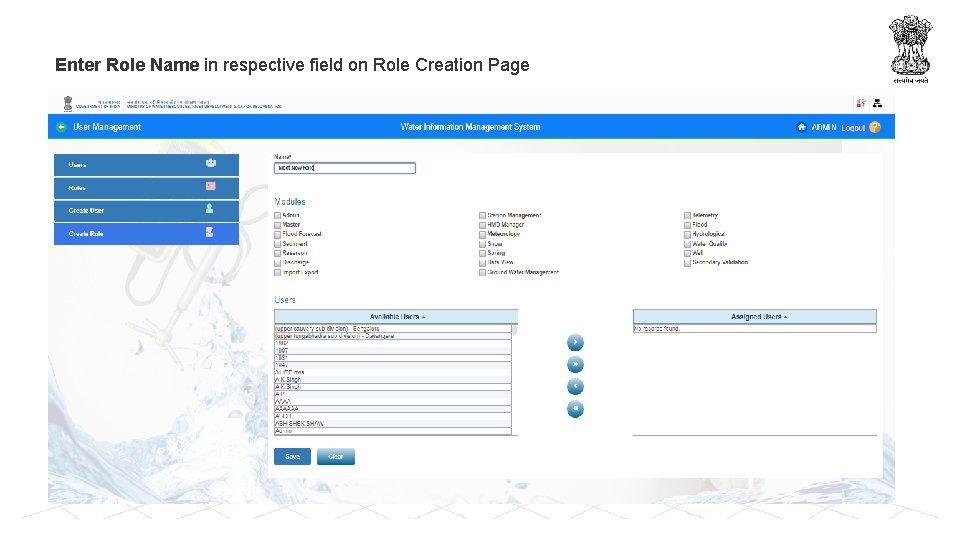960x540 pixels.
Task: Tick the Admin module checkbox
Action: tap(277, 216)
